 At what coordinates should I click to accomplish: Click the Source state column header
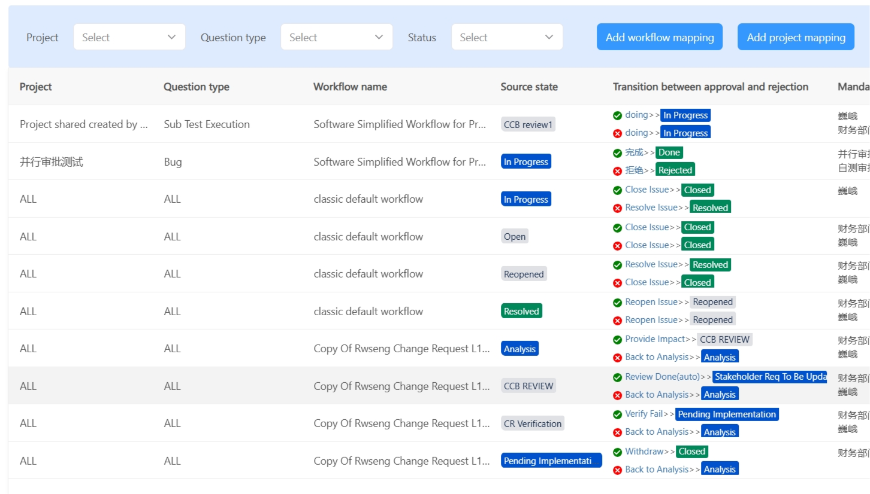529,87
